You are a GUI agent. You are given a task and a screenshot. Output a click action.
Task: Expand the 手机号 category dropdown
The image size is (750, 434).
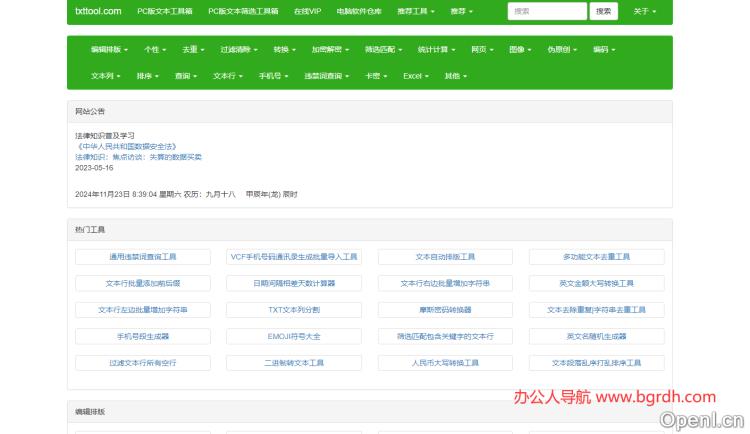tap(273, 76)
